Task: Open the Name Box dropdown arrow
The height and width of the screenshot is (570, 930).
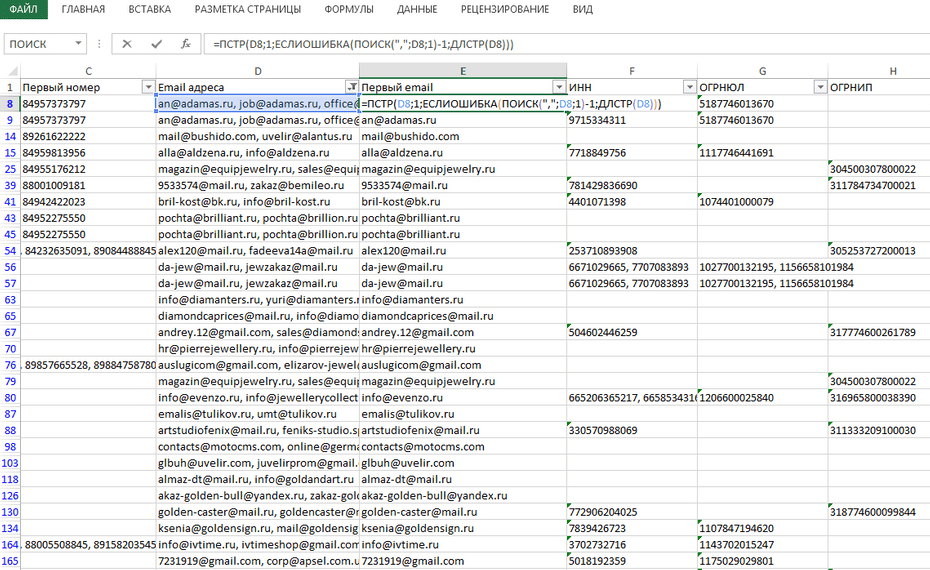Action: pyautogui.click(x=78, y=43)
